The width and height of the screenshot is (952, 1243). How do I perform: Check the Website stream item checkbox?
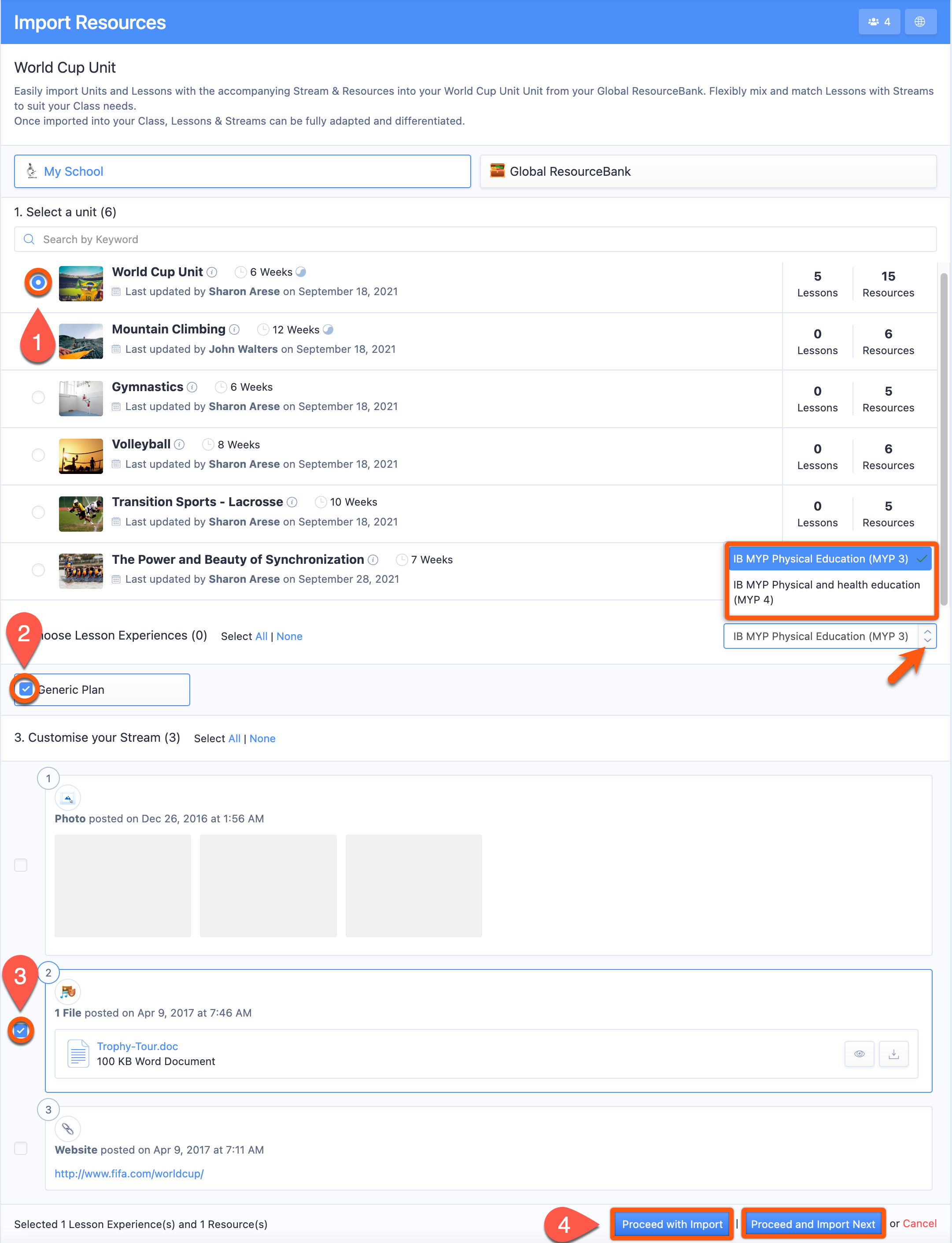pyautogui.click(x=21, y=1148)
